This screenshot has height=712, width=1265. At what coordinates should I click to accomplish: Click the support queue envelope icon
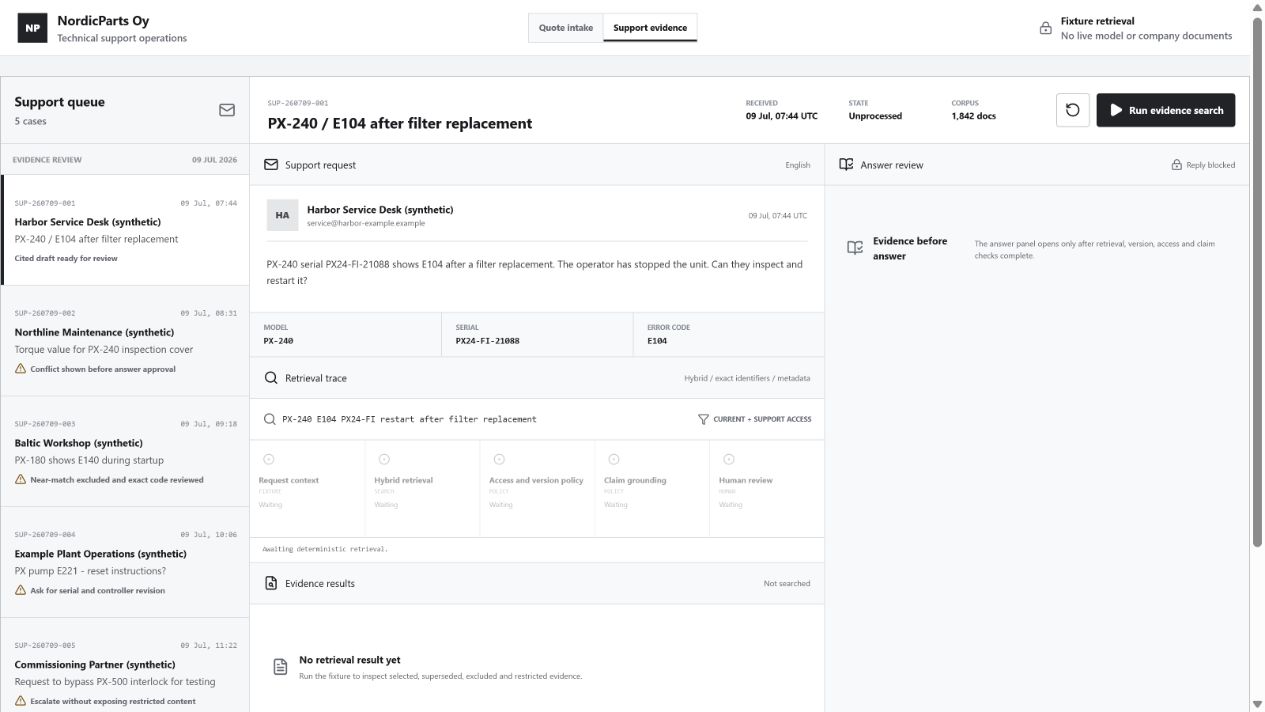[x=227, y=110]
